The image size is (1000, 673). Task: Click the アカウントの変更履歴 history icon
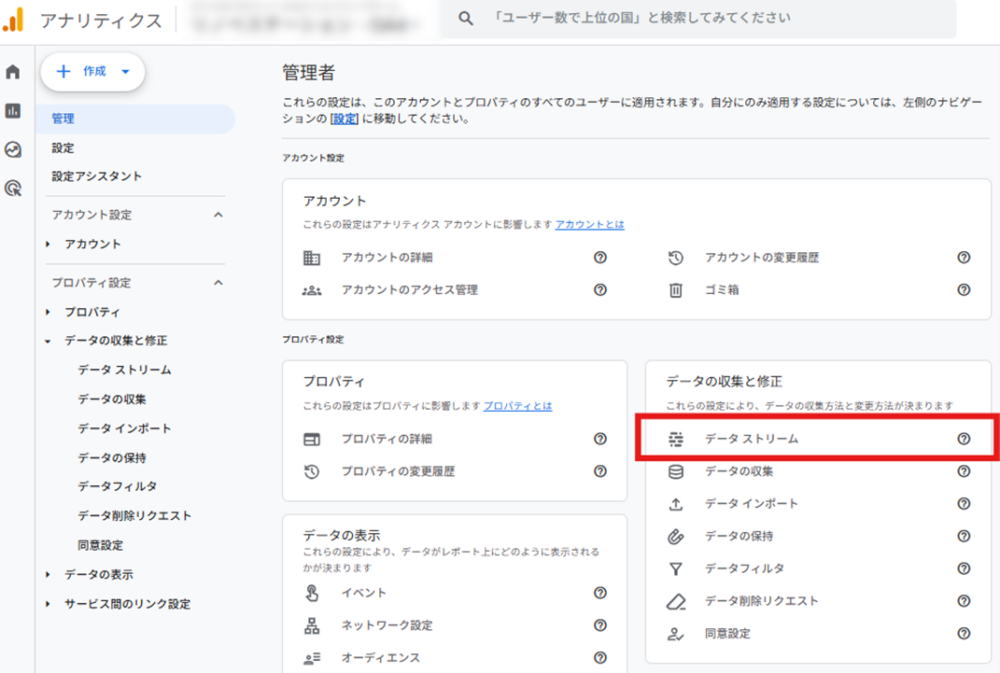676,258
